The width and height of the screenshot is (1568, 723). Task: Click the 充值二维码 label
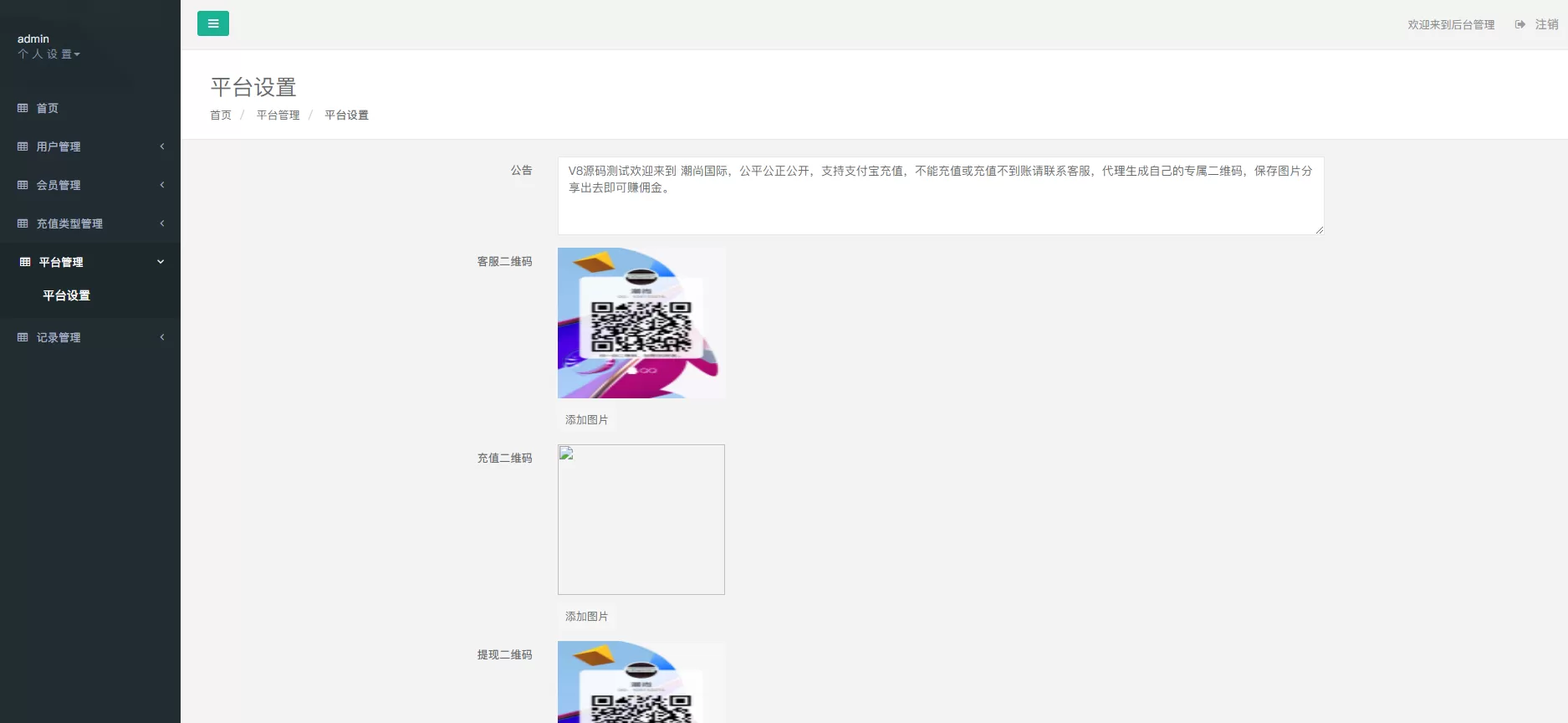pyautogui.click(x=505, y=458)
